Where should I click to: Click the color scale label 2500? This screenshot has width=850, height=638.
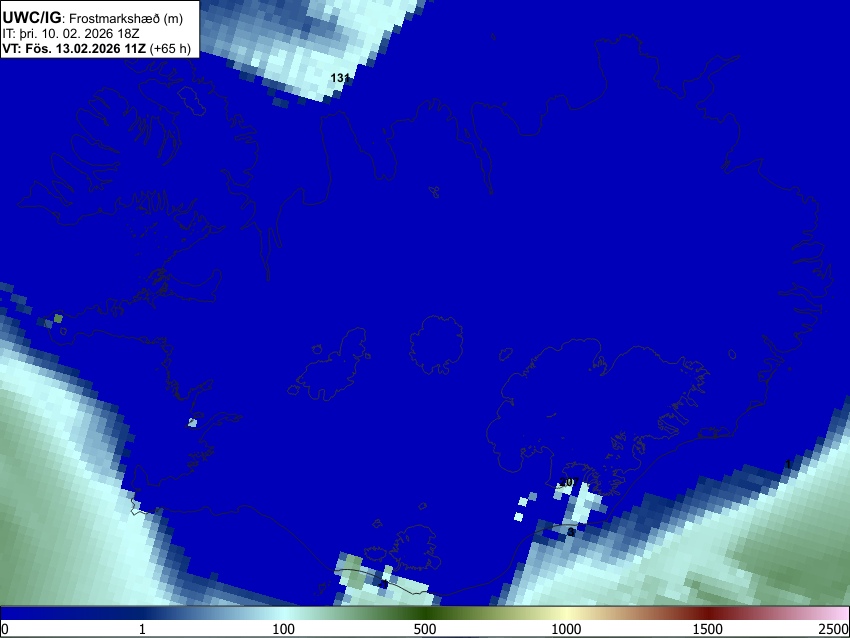point(834,629)
